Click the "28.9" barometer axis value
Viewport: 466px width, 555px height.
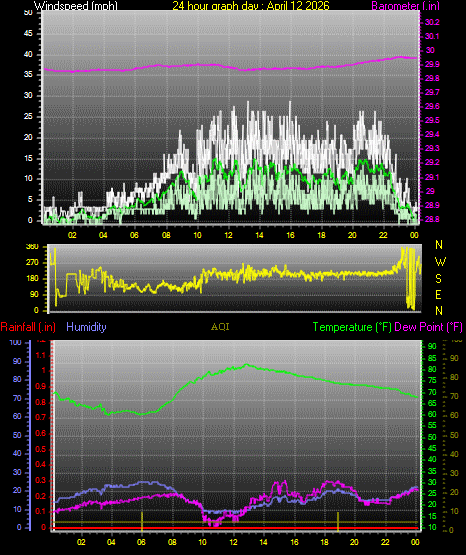coord(432,206)
